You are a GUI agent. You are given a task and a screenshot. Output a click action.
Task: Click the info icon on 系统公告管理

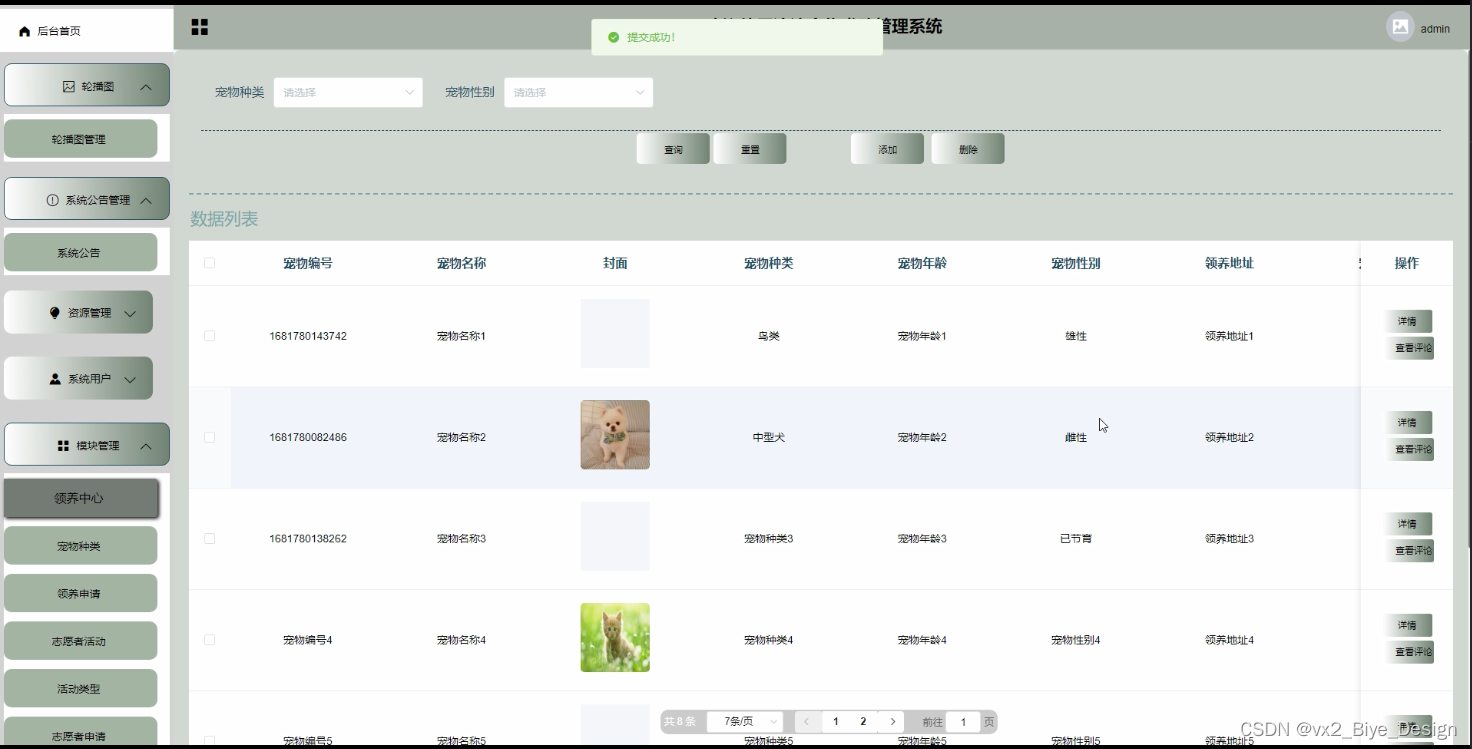(x=53, y=200)
